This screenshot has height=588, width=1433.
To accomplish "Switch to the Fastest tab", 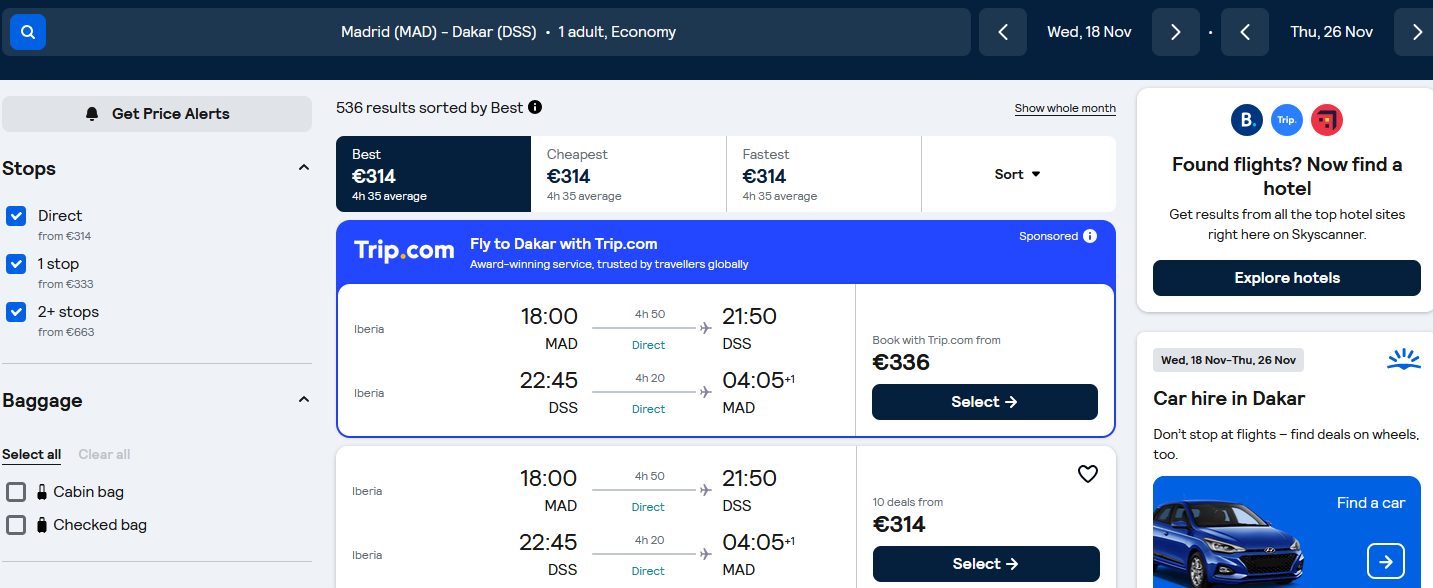I will click(823, 174).
